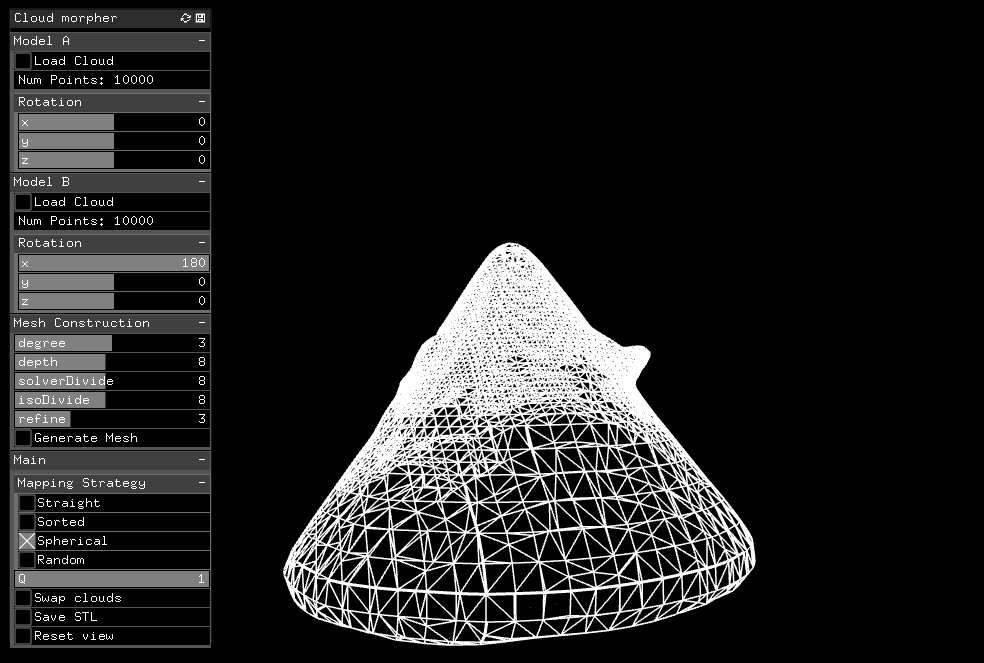The width and height of the screenshot is (984, 663).
Task: Collapse the Mesh Construction section
Action: pos(201,323)
